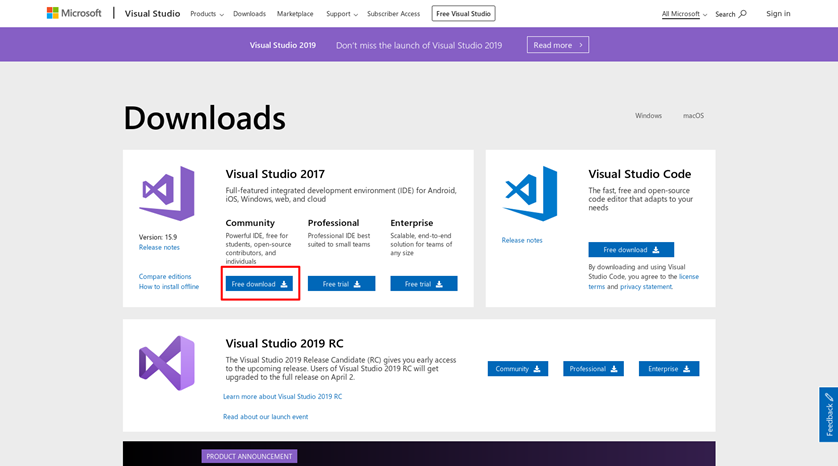Screen dimensions: 838x466
Task: Click Professional Free trial button
Action: (342, 284)
